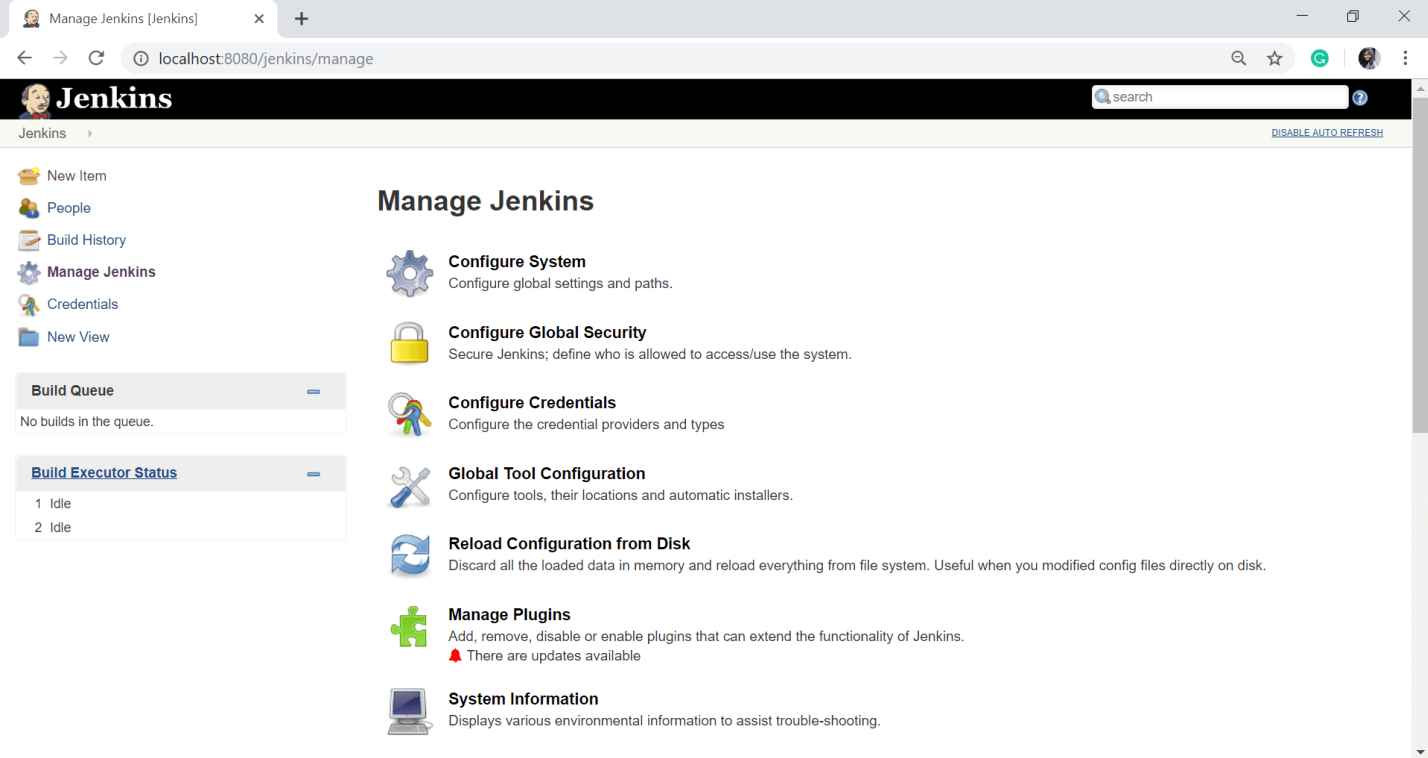Collapse the Build Queue panel
This screenshot has height=758, width=1428.
tap(313, 392)
